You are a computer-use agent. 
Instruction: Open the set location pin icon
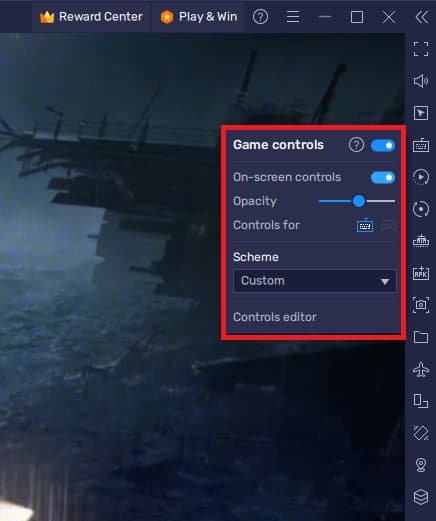click(x=421, y=465)
